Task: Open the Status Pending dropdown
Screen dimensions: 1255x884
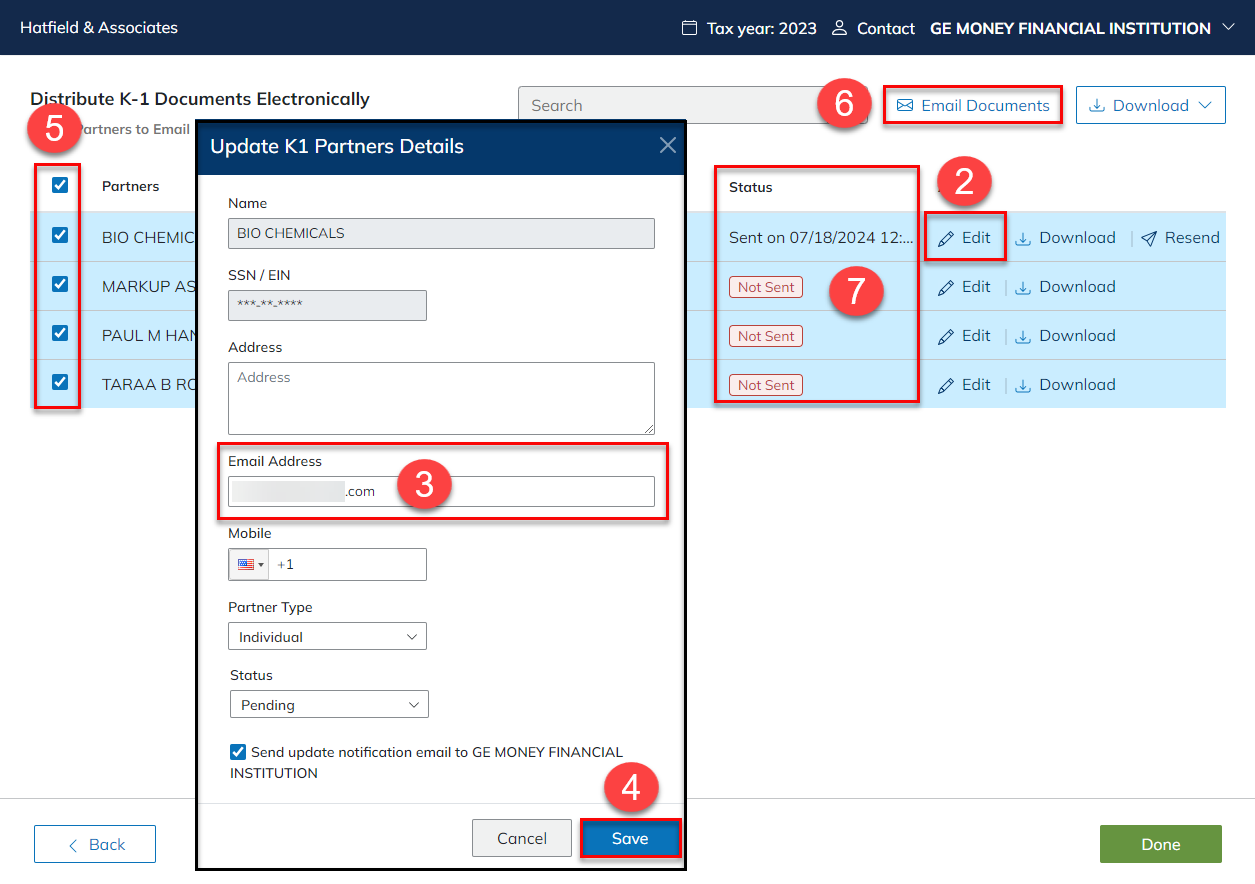Action: coord(329,705)
